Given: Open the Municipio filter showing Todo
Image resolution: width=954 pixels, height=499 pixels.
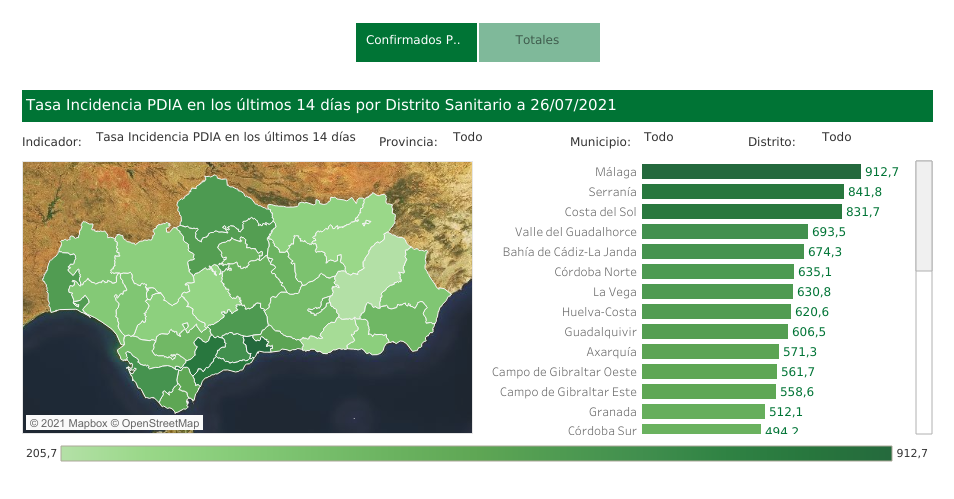Looking at the screenshot, I should (658, 137).
